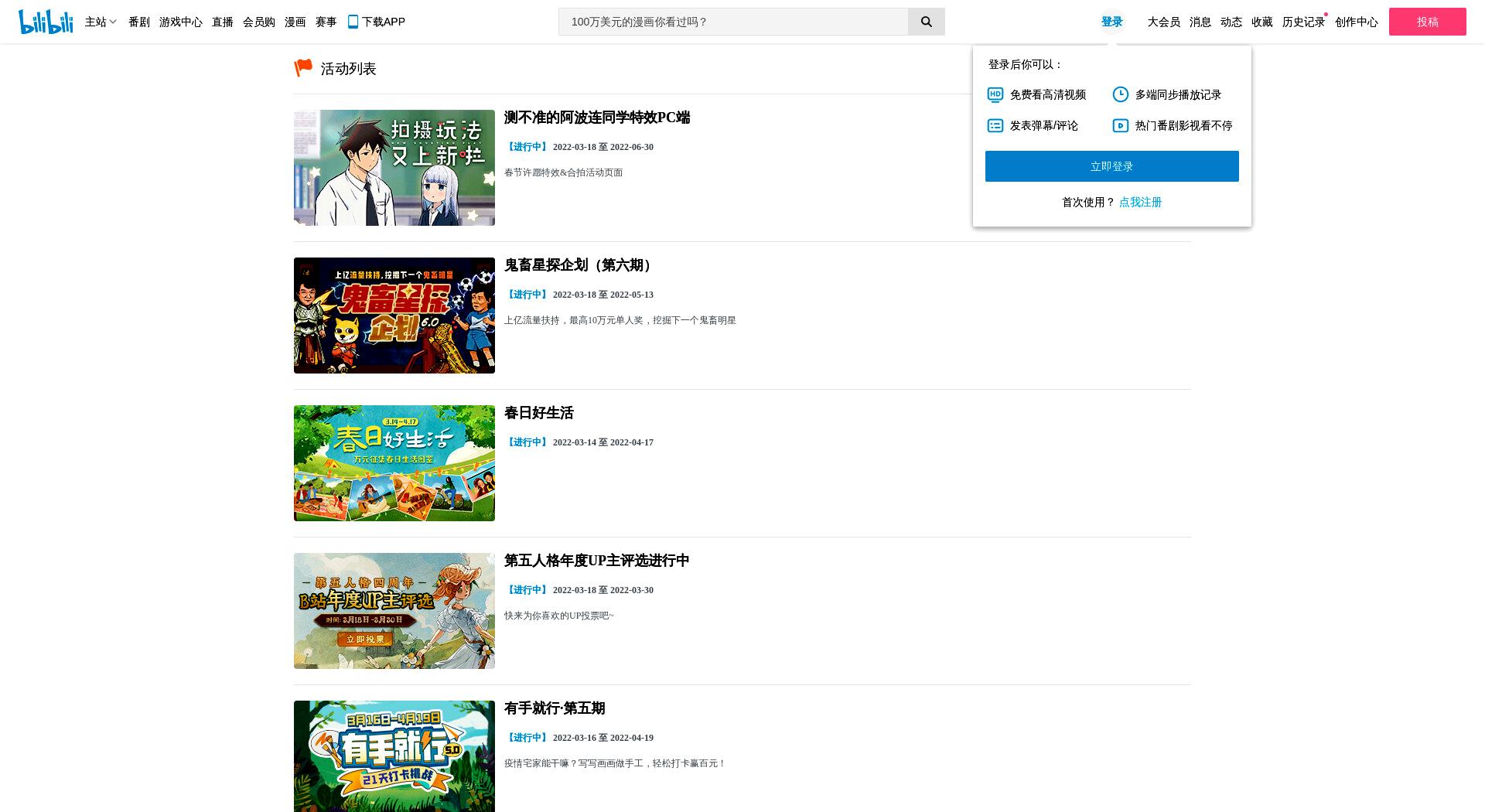Open 游戏中心 in the top nav
1485x812 pixels.
coord(181,22)
